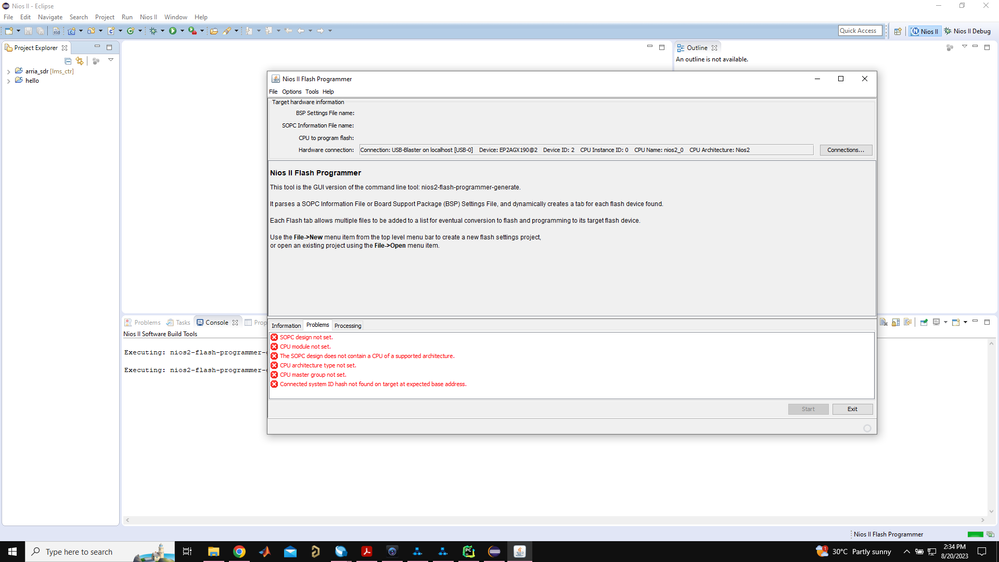Screen dimensions: 999x562
Task: Click the File Explorer taskbar icon
Action: pos(213,552)
